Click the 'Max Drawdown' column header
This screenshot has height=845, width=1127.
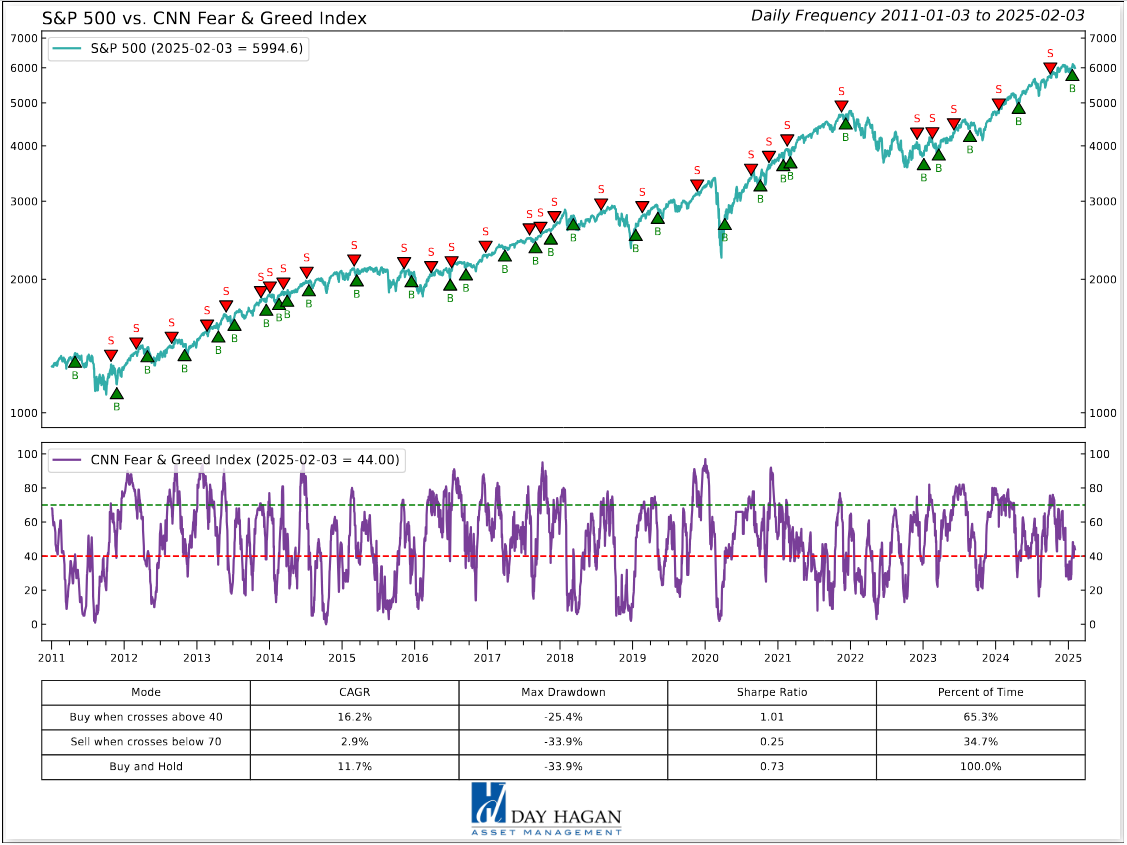(x=564, y=693)
